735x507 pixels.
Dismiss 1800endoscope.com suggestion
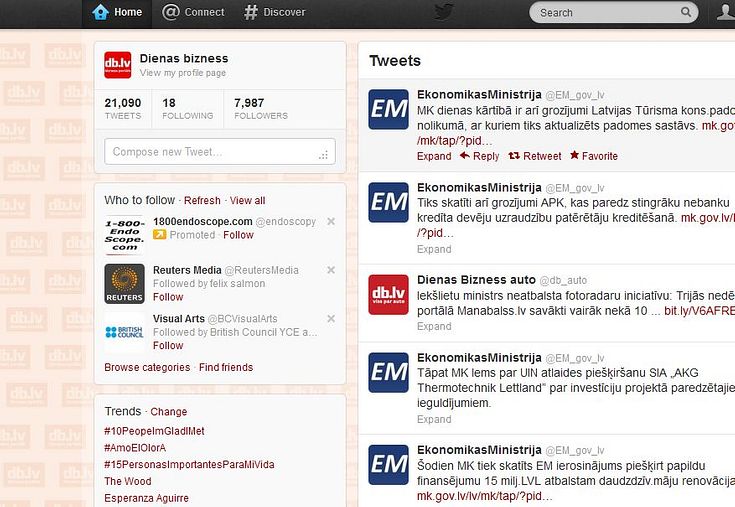331,221
